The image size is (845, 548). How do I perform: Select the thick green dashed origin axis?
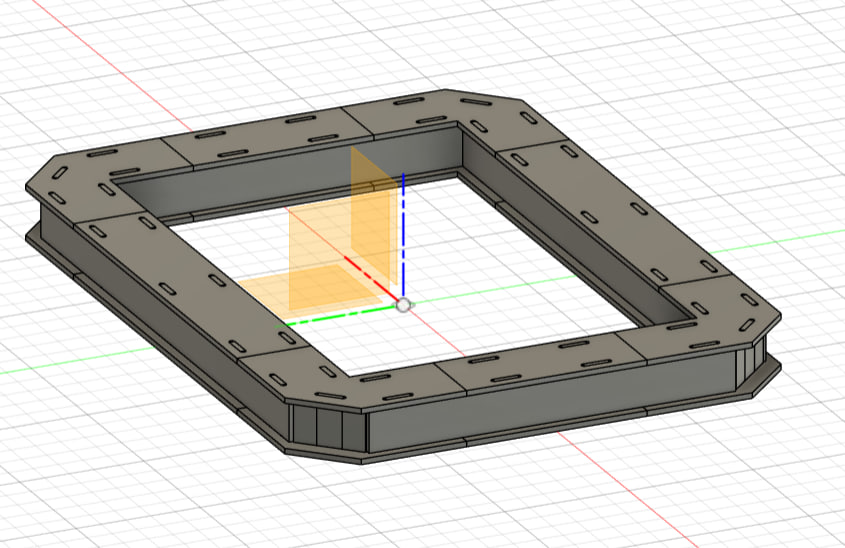336,316
